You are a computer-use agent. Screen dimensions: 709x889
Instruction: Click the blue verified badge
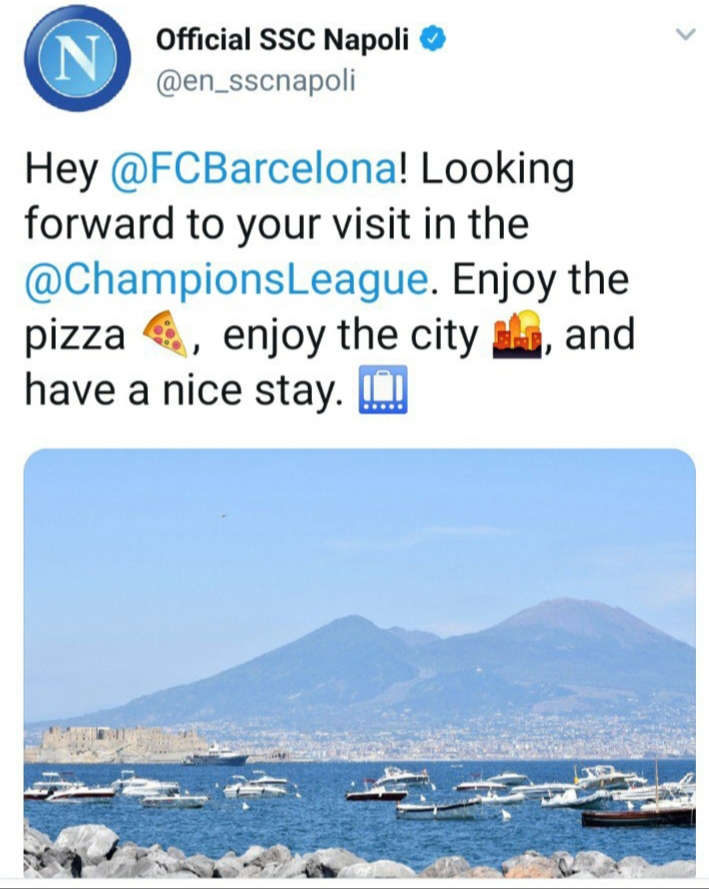click(433, 41)
